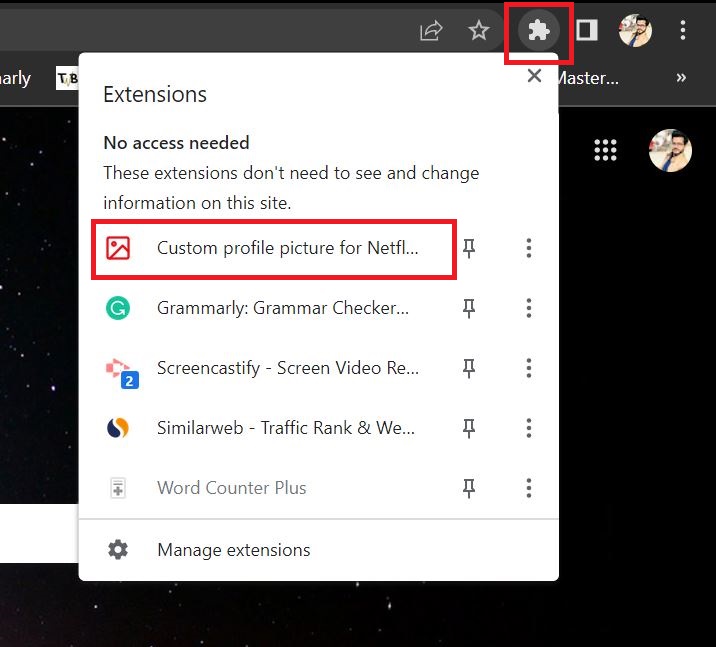Image resolution: width=716 pixels, height=647 pixels.
Task: Toggle the browser side panel icon
Action: click(x=587, y=31)
